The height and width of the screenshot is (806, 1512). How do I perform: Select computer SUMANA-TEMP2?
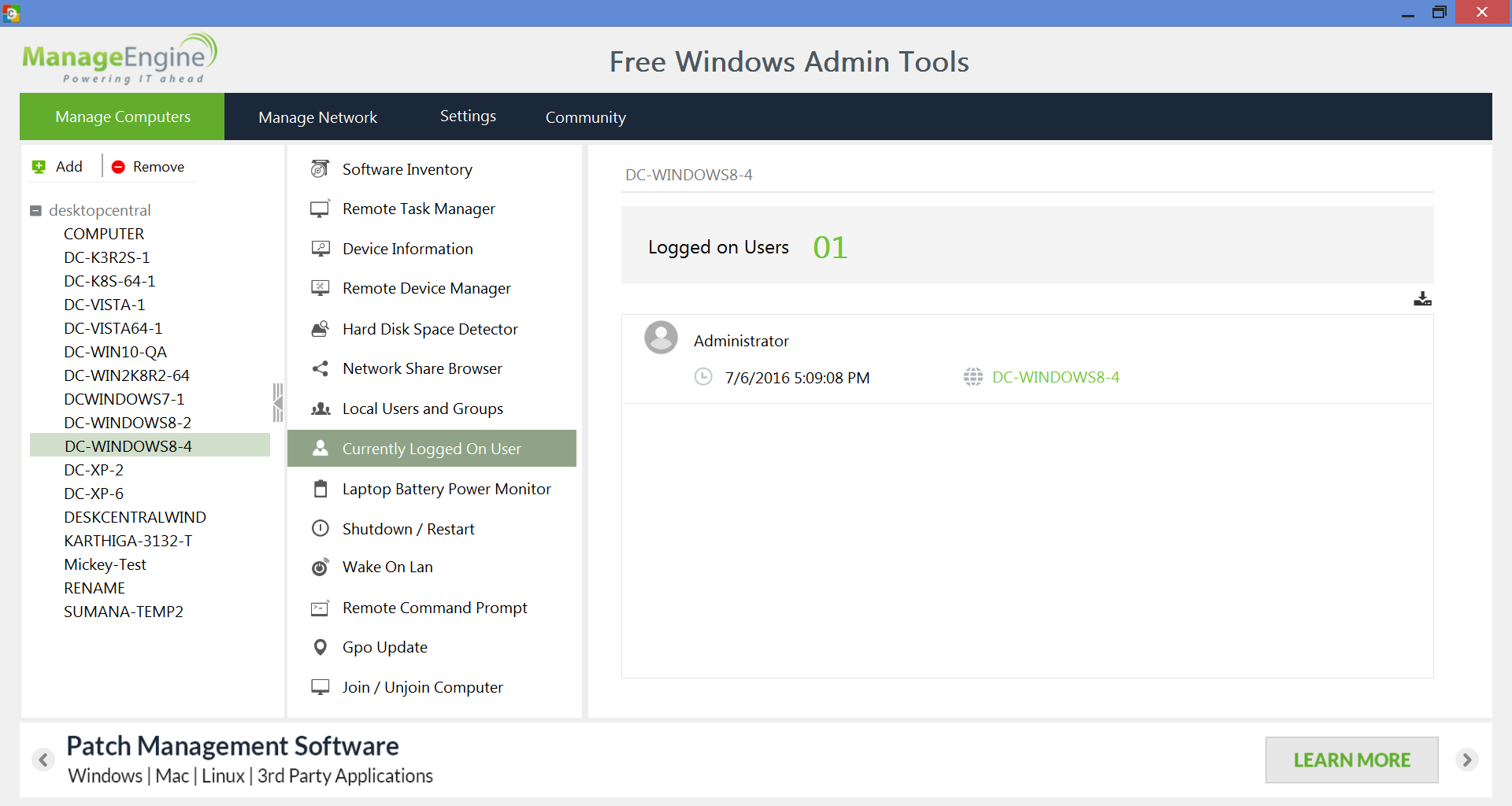coord(123,612)
